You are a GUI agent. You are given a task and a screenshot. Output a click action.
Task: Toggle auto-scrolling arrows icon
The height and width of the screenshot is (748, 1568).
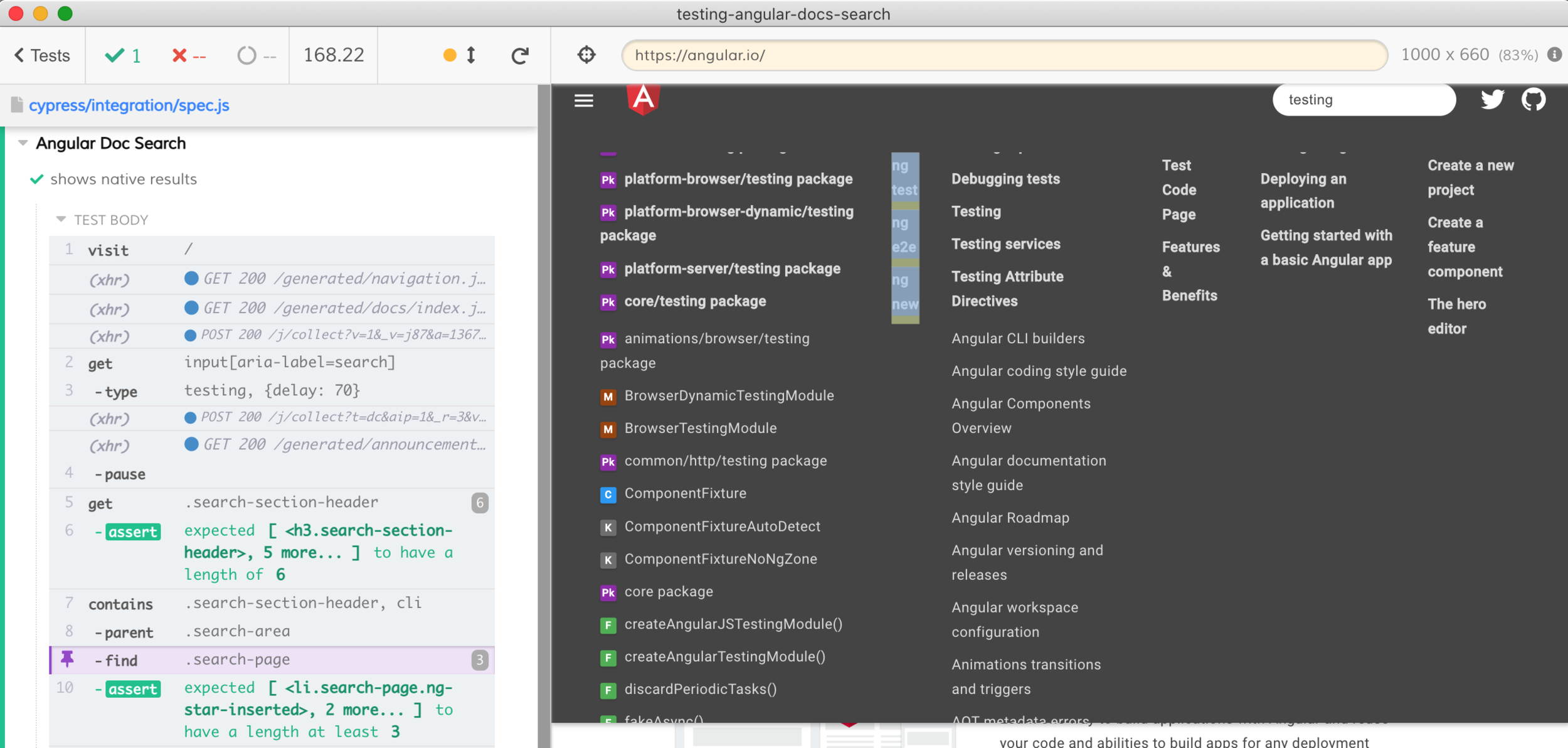pos(470,55)
